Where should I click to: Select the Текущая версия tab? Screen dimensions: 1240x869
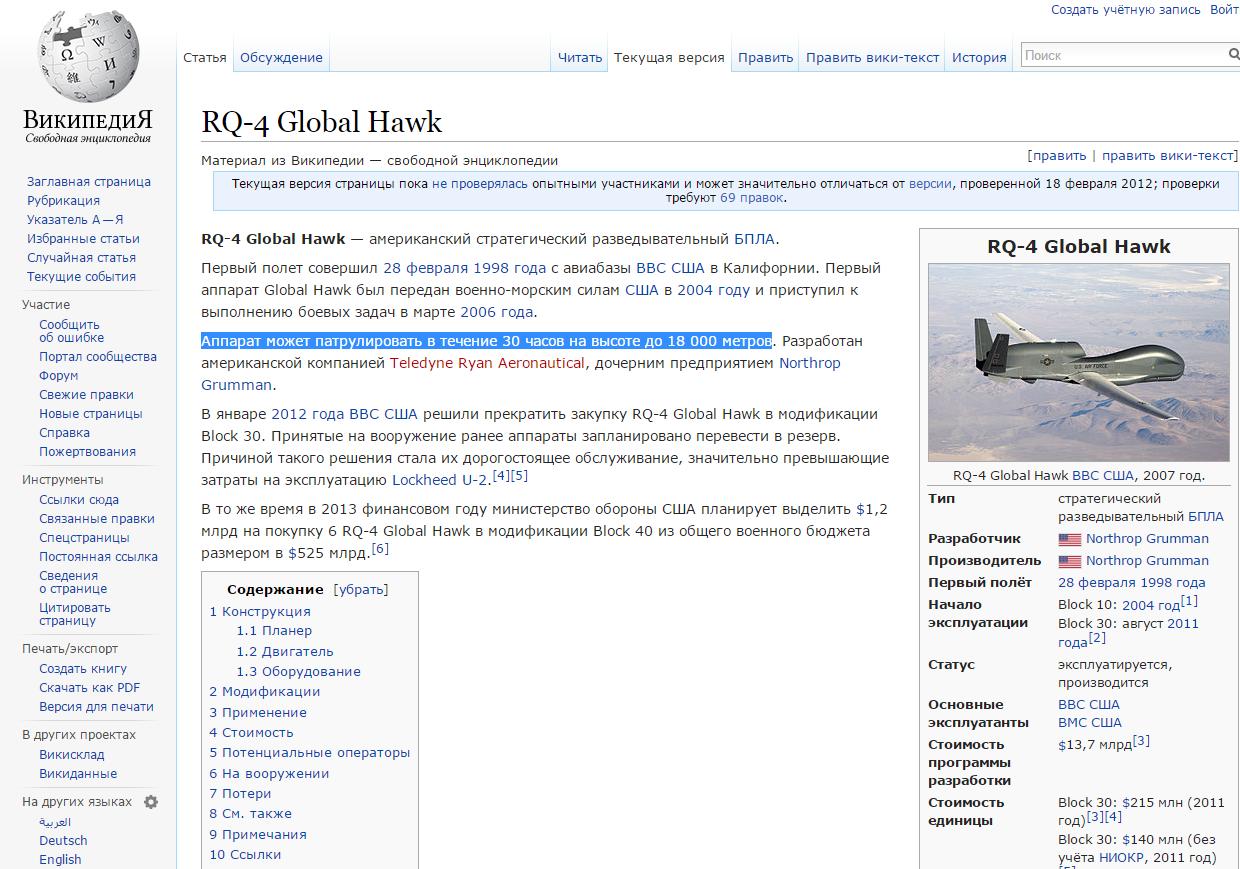pos(669,58)
